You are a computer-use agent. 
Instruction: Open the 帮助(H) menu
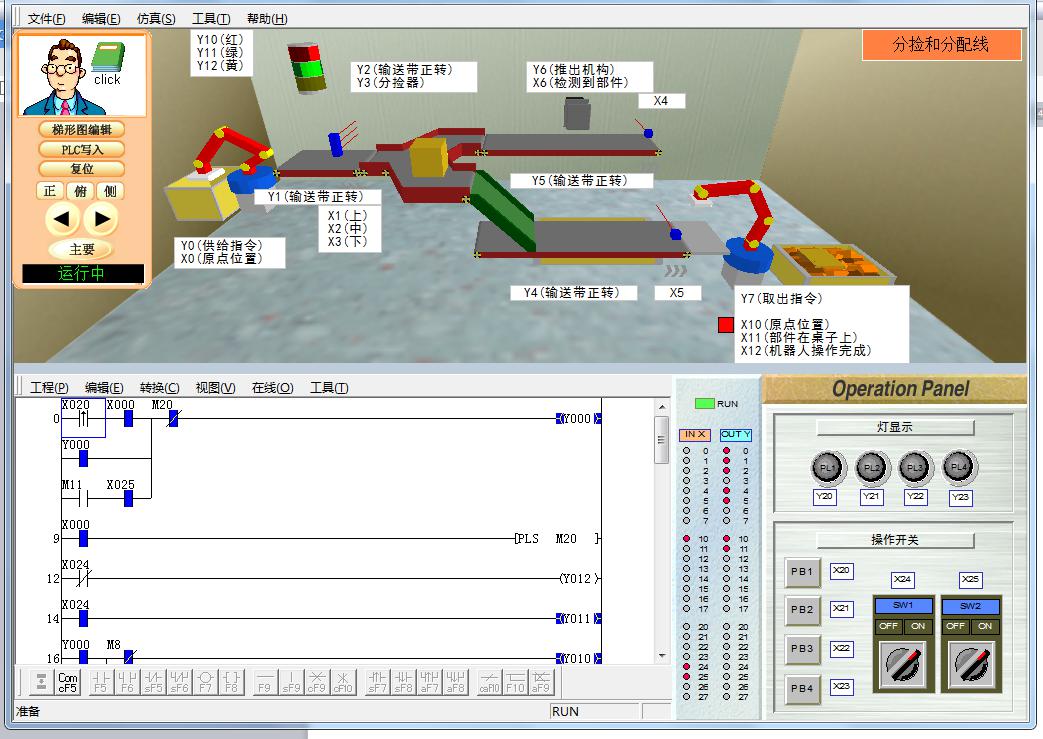pyautogui.click(x=267, y=19)
